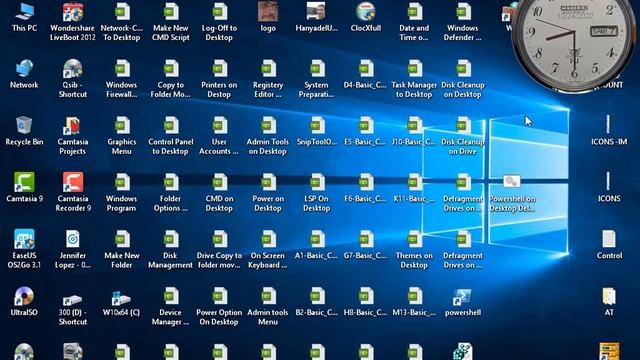Select the Copy to Folder Mo... script

pyautogui.click(x=171, y=69)
